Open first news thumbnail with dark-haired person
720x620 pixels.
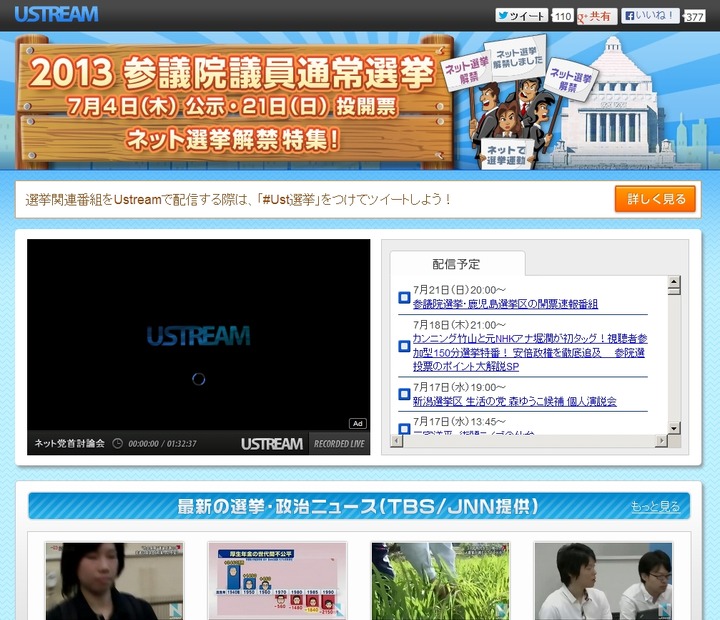tap(114, 581)
